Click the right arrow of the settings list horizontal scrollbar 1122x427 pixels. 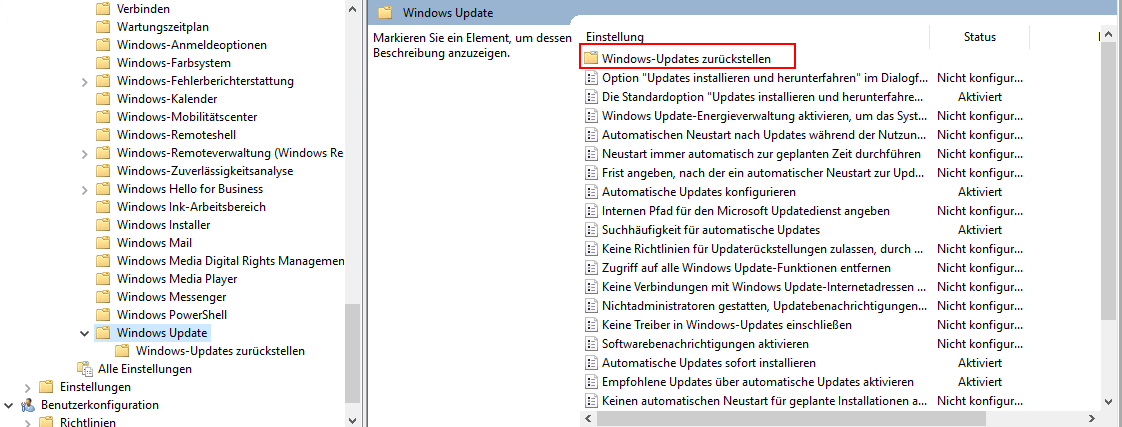[1091, 418]
